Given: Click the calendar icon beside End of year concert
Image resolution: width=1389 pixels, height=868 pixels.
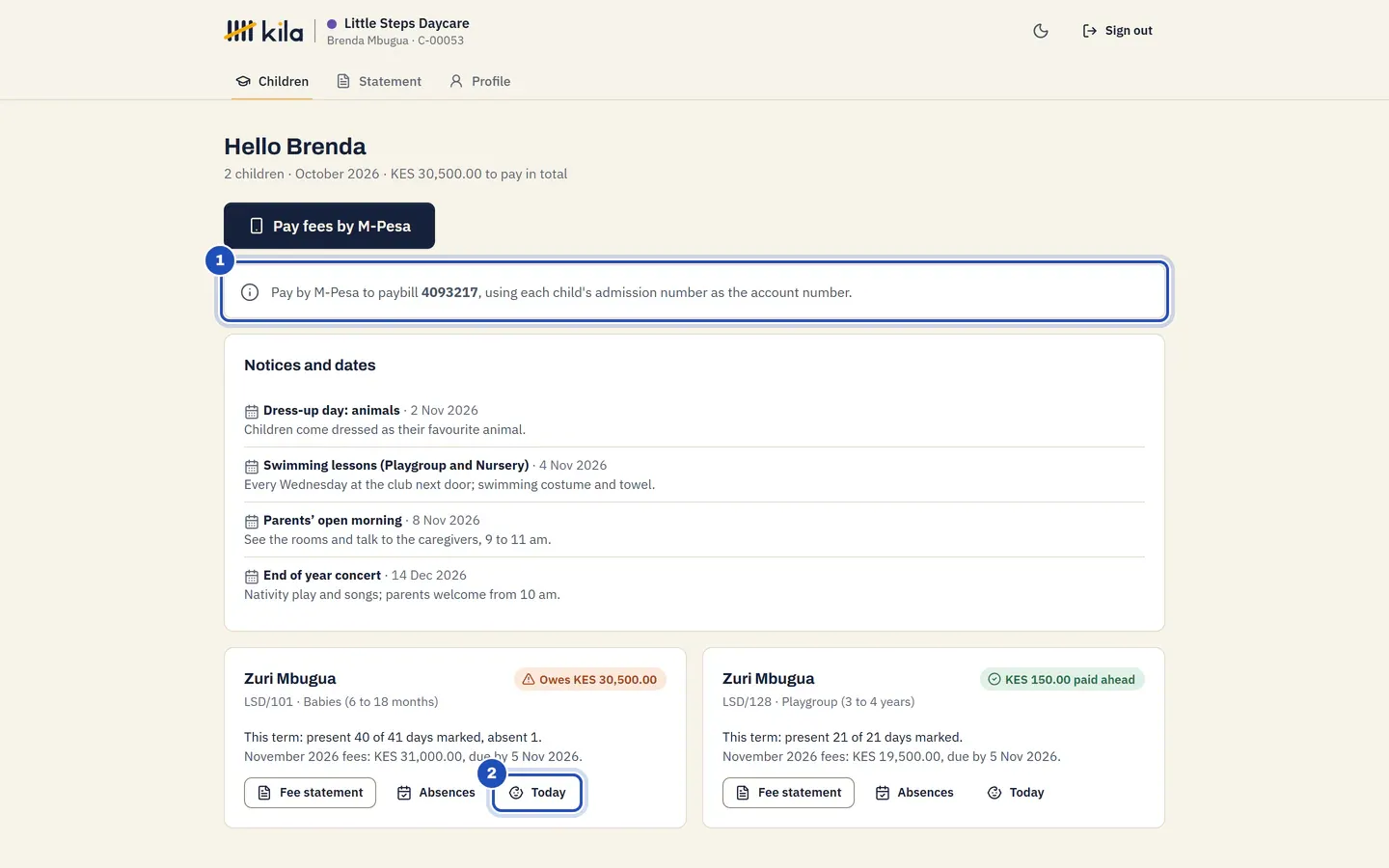Looking at the screenshot, I should pos(251,576).
